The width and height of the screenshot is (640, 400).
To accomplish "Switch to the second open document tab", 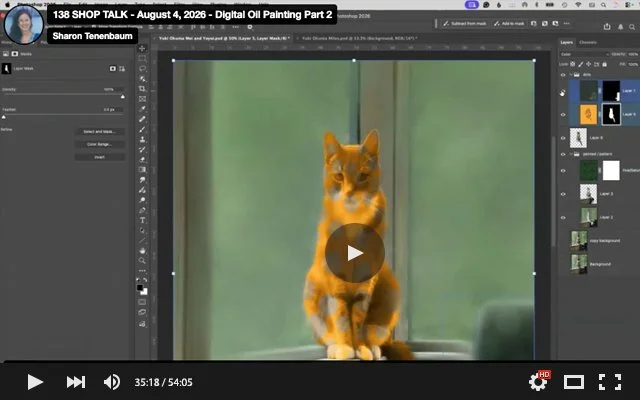I will 359,38.
